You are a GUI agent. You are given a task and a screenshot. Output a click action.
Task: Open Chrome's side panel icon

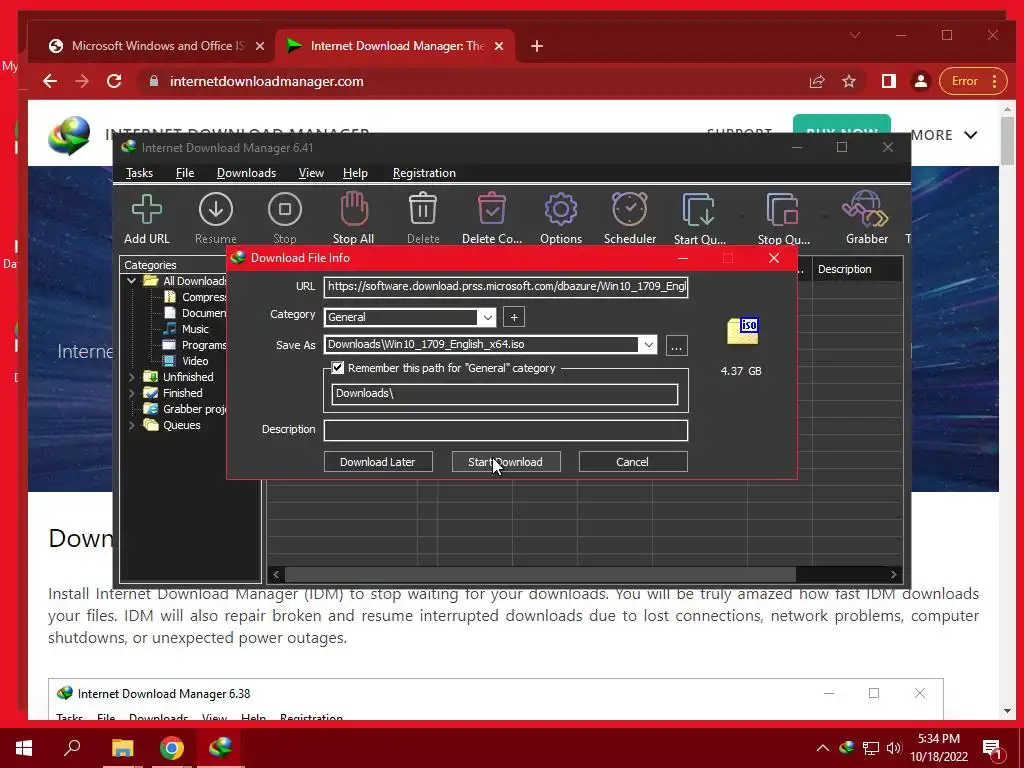889,81
